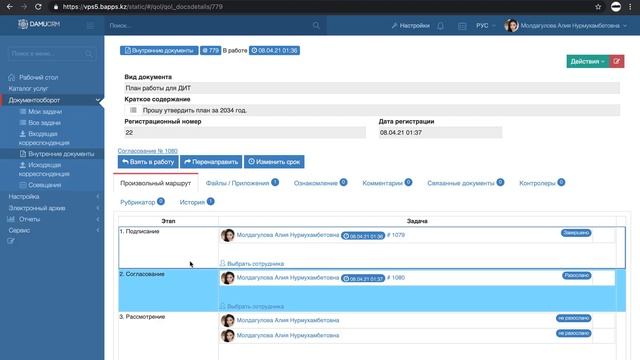The width and height of the screenshot is (640, 360).
Task: Open the РУС language dropdown
Action: click(x=485, y=25)
